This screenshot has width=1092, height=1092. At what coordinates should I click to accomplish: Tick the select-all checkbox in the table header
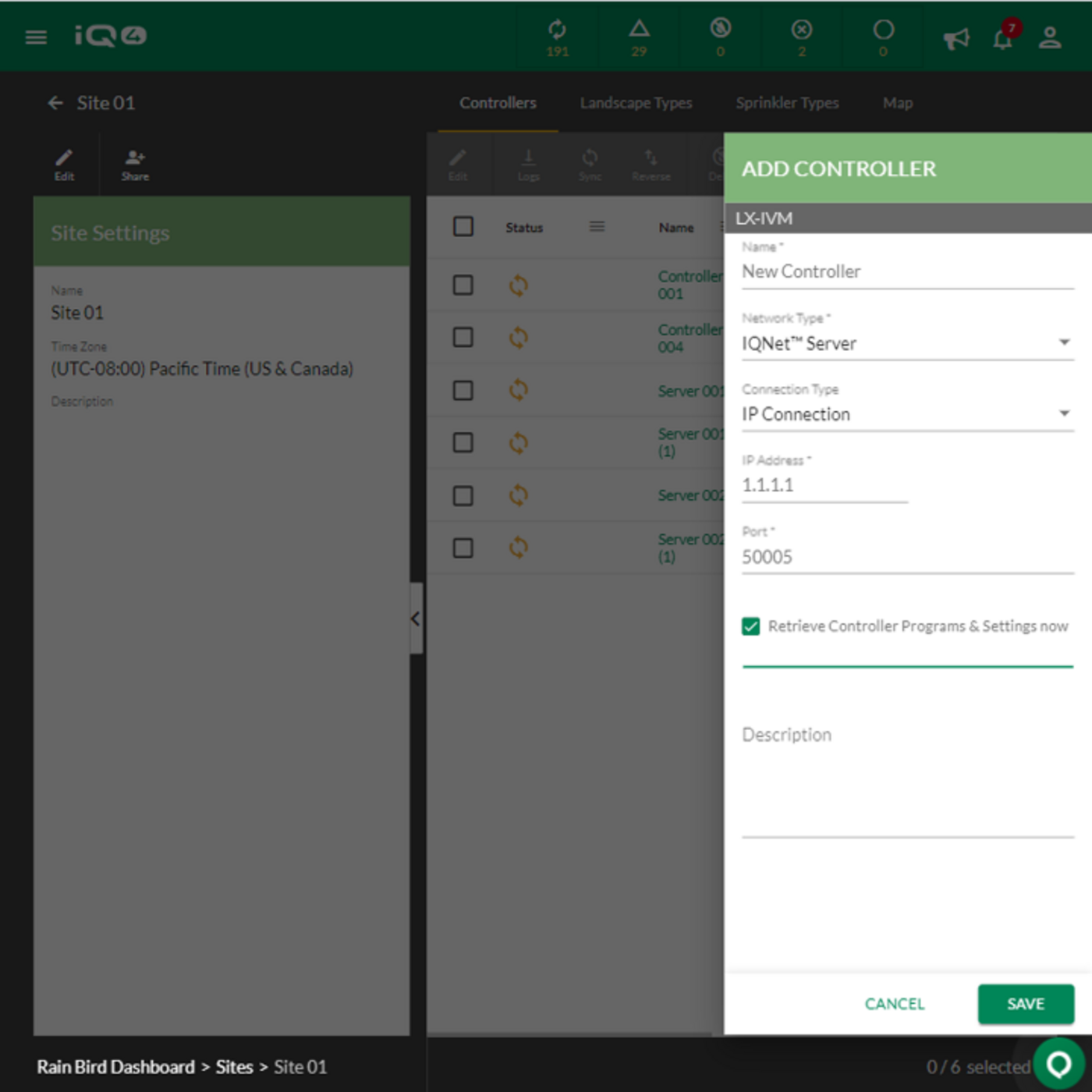click(463, 226)
